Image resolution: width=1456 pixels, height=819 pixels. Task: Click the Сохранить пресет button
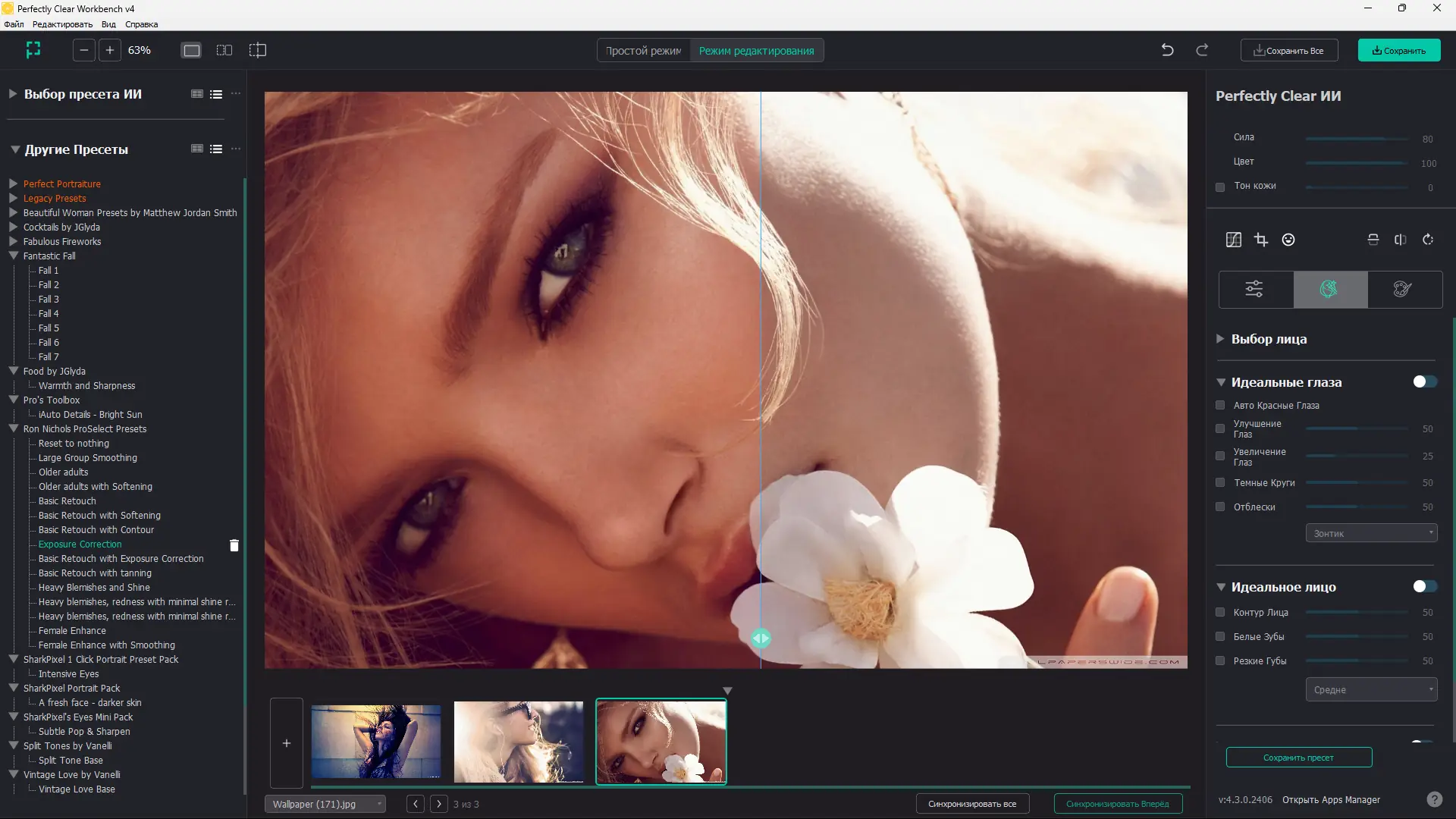click(x=1298, y=758)
